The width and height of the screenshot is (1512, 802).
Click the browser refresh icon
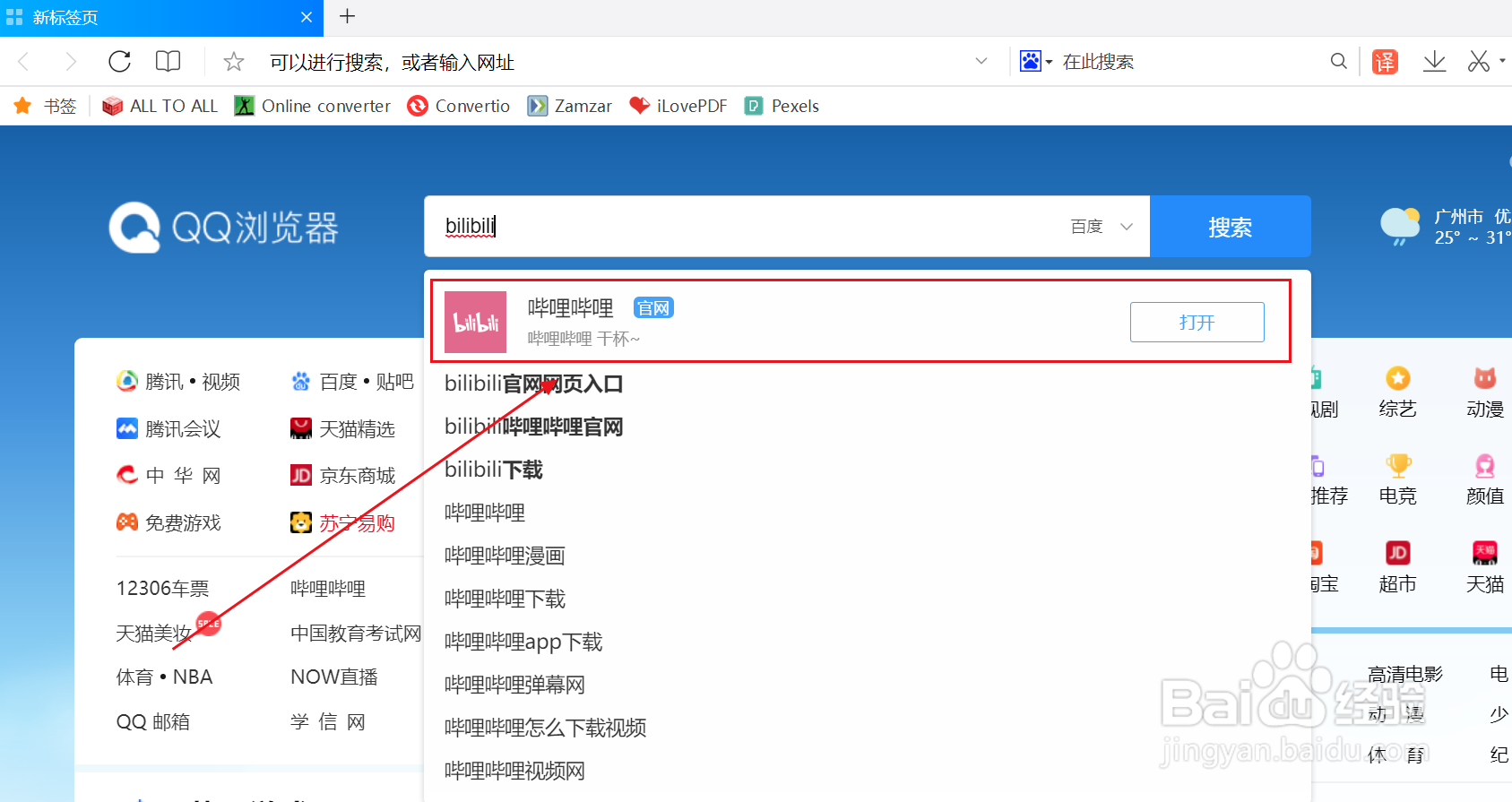coord(119,61)
